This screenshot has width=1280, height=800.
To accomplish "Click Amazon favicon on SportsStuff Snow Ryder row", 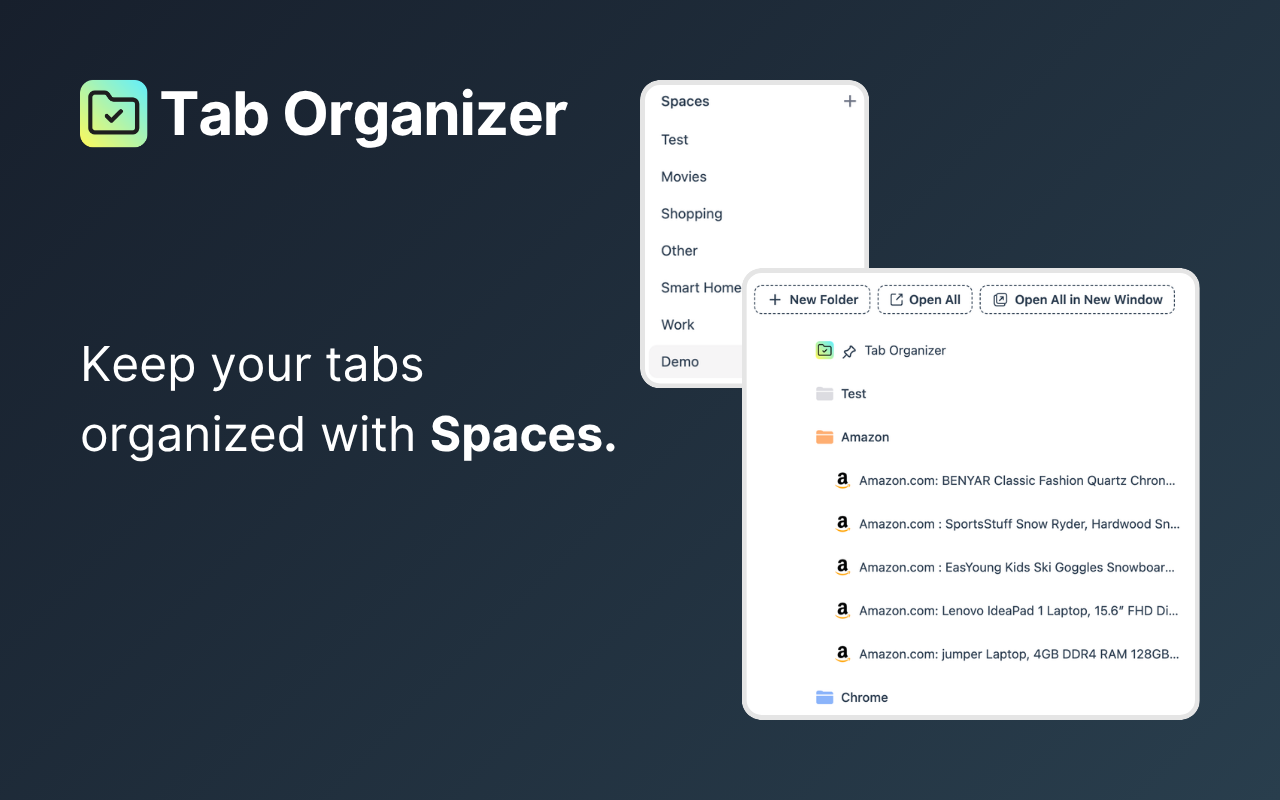I will [x=842, y=524].
